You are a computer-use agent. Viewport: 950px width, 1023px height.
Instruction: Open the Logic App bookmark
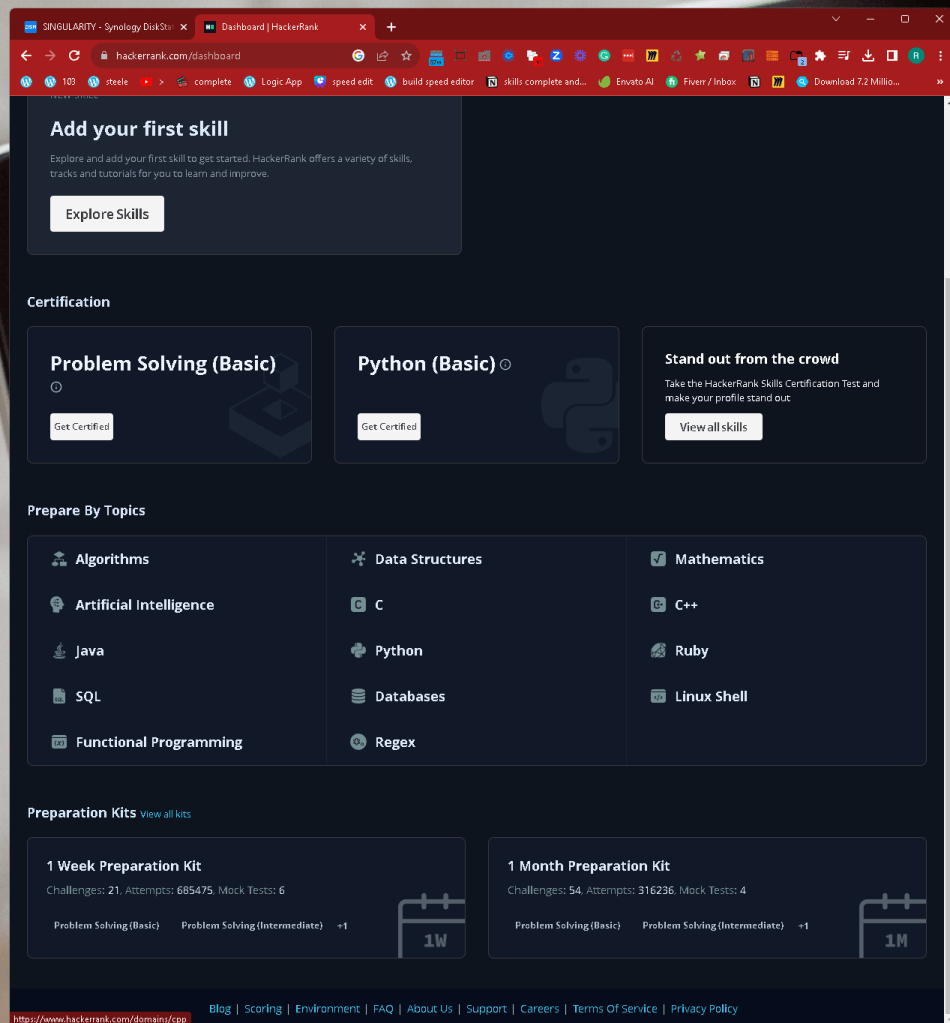[273, 82]
